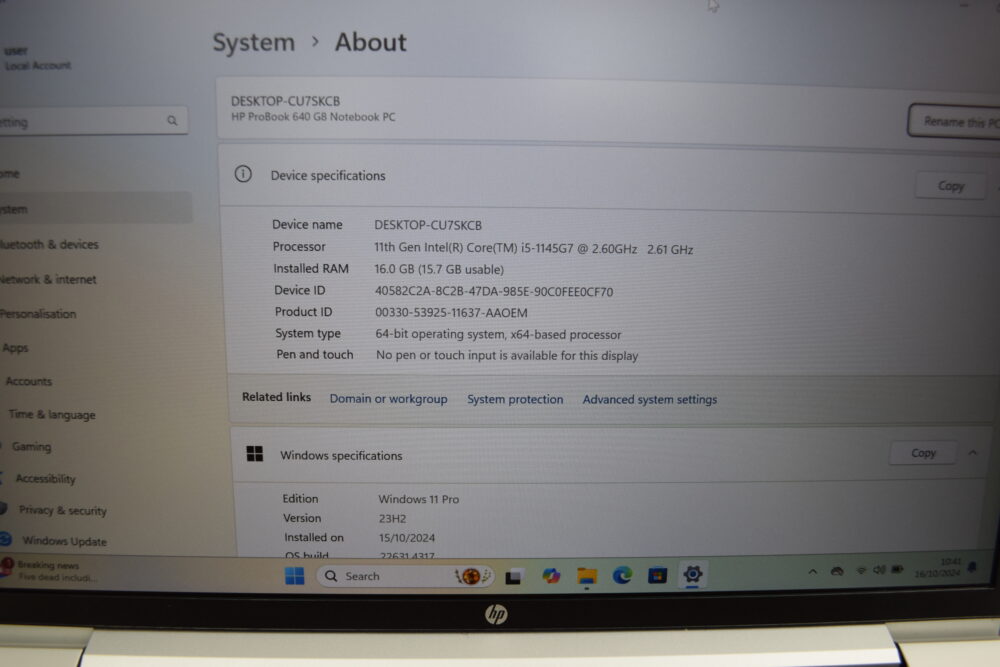
Task: Open Privacy & security settings
Action: tap(62, 510)
